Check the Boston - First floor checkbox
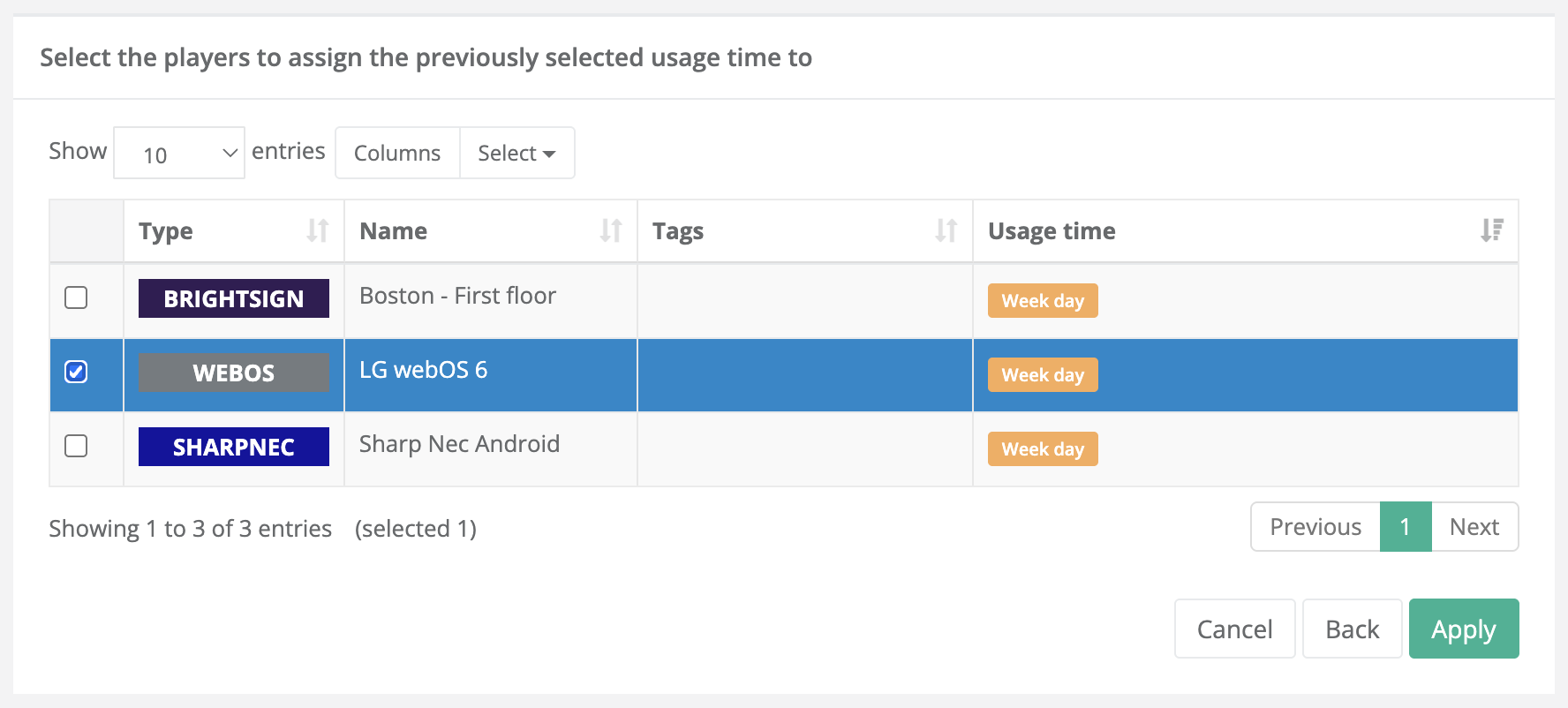 coord(77,298)
